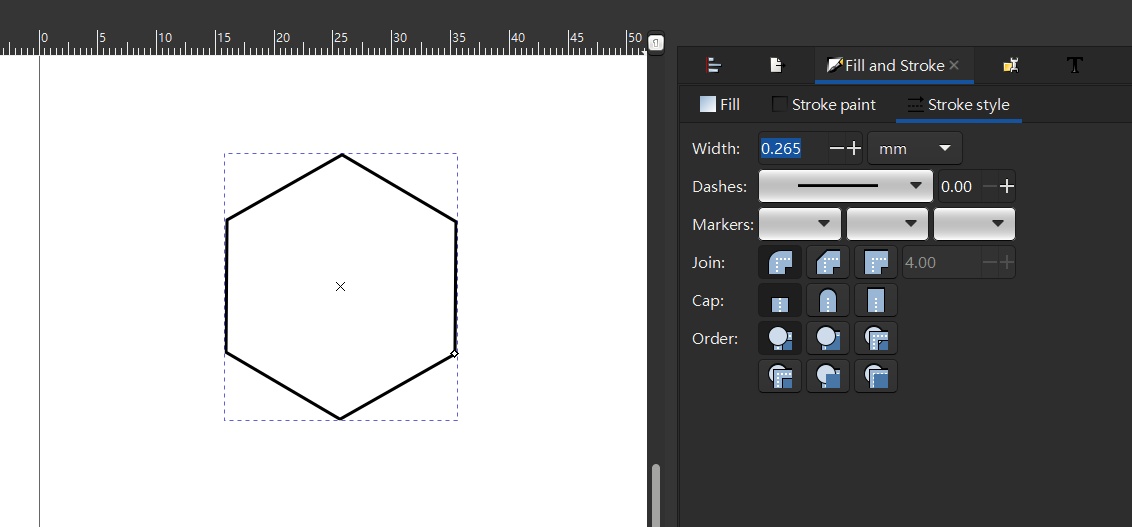The width and height of the screenshot is (1132, 527).
Task: Switch to the Stroke style sub-tab
Action: pyautogui.click(x=959, y=105)
